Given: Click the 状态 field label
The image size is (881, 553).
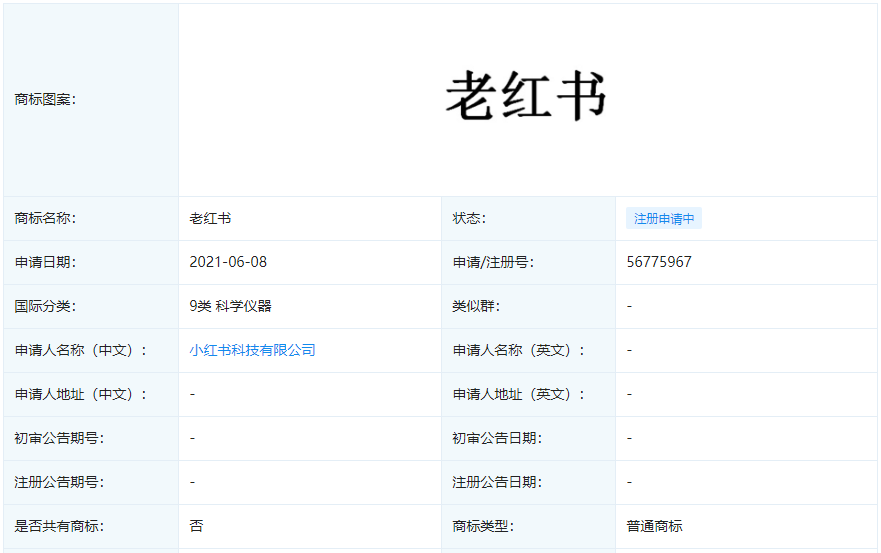Looking at the screenshot, I should click(x=469, y=218).
